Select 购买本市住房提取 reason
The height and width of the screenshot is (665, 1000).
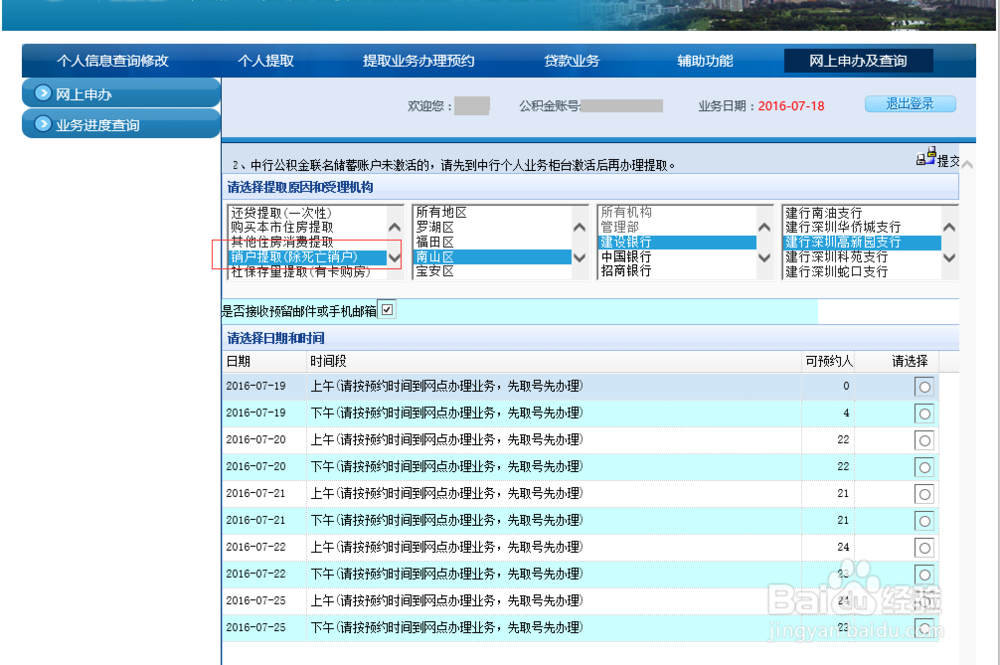[x=306, y=227]
